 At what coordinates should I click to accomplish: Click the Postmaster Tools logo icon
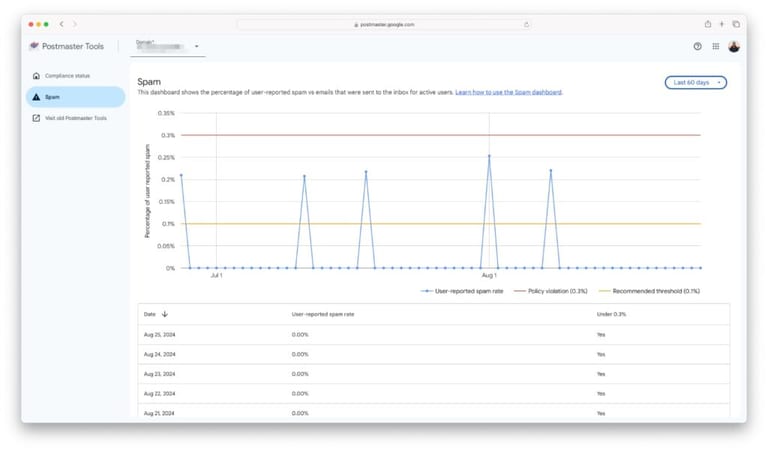coord(34,46)
